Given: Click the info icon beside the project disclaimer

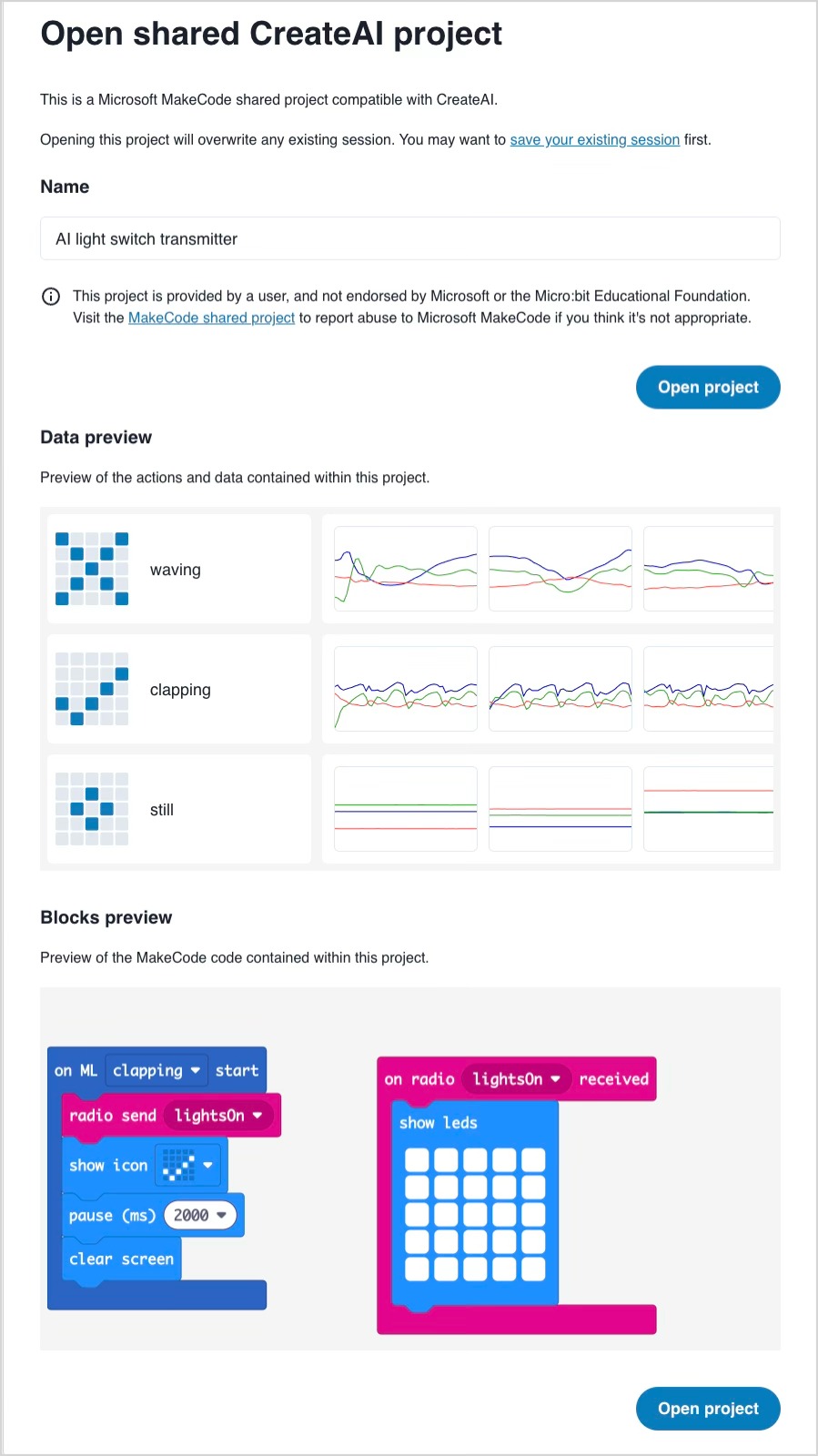Looking at the screenshot, I should pos(51,296).
